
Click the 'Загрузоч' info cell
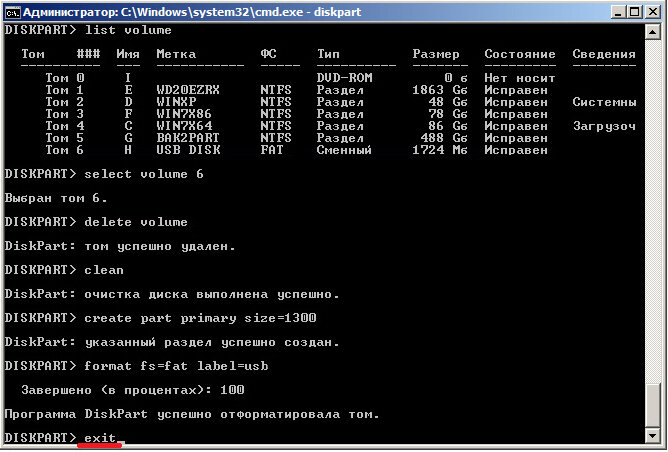pos(604,126)
